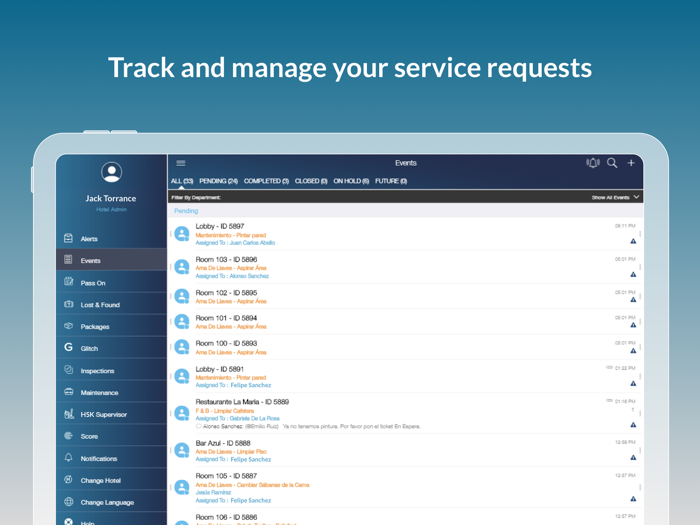Click the Notifications bell sidebar icon
This screenshot has width=700, height=525.
pos(68,457)
